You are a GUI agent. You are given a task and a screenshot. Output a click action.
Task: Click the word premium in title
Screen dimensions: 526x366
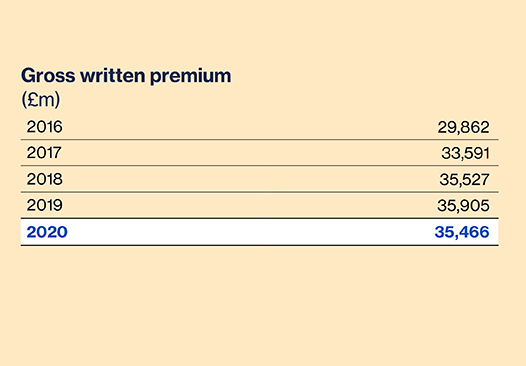click(x=190, y=77)
